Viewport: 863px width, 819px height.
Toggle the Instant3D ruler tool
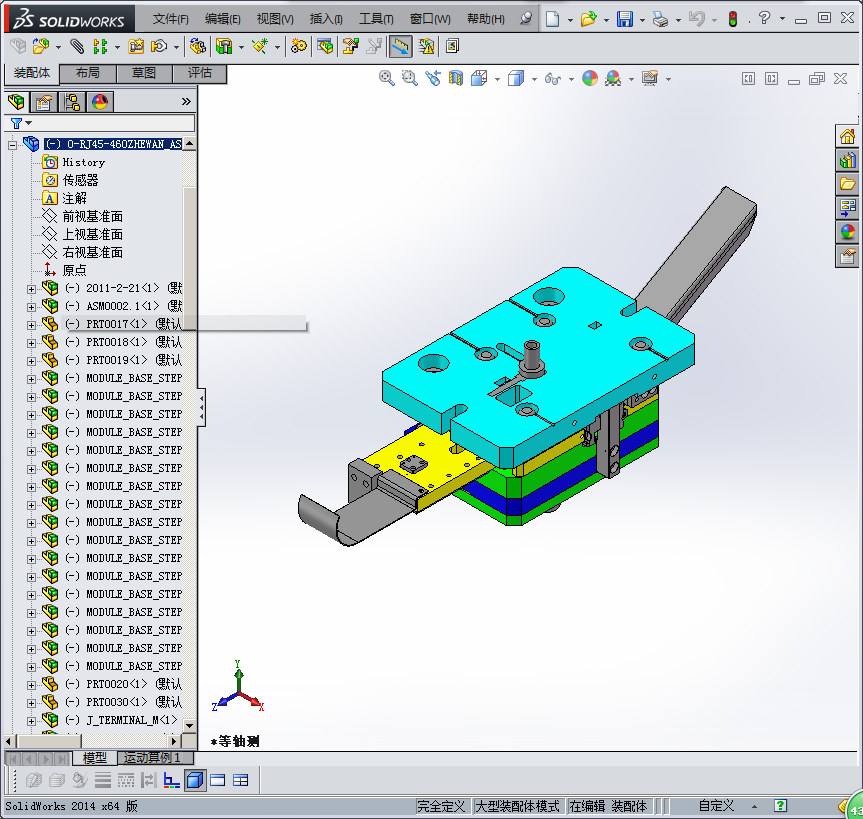click(x=401, y=46)
